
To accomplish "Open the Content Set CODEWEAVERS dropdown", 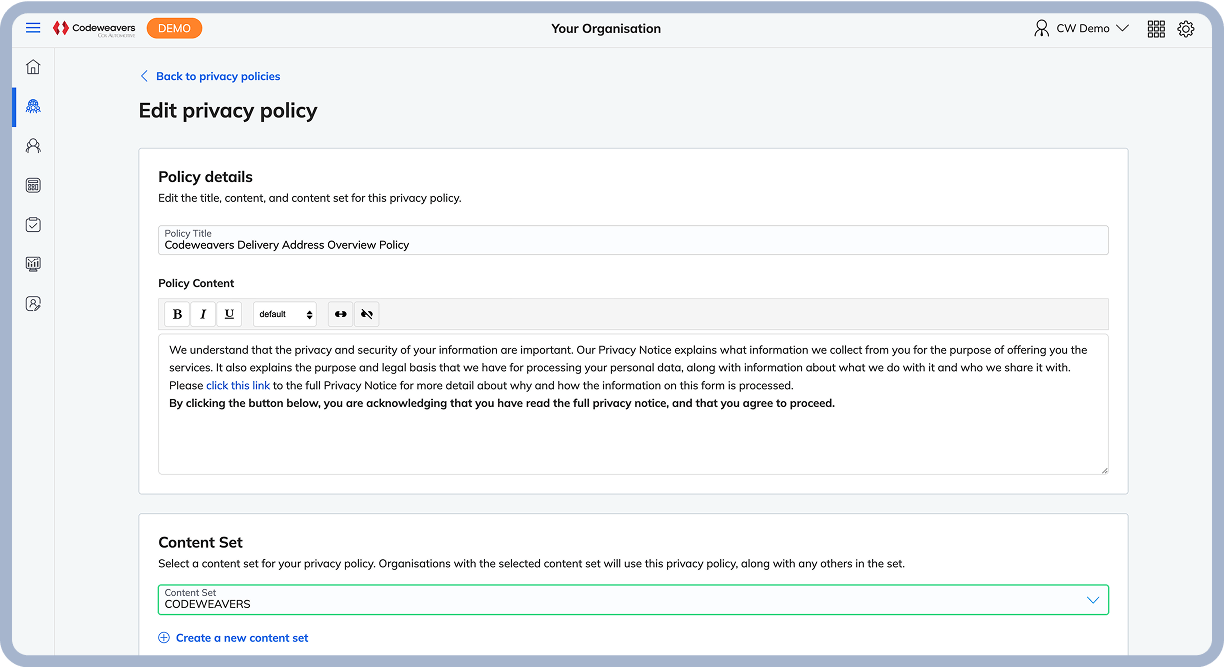I will coord(633,599).
